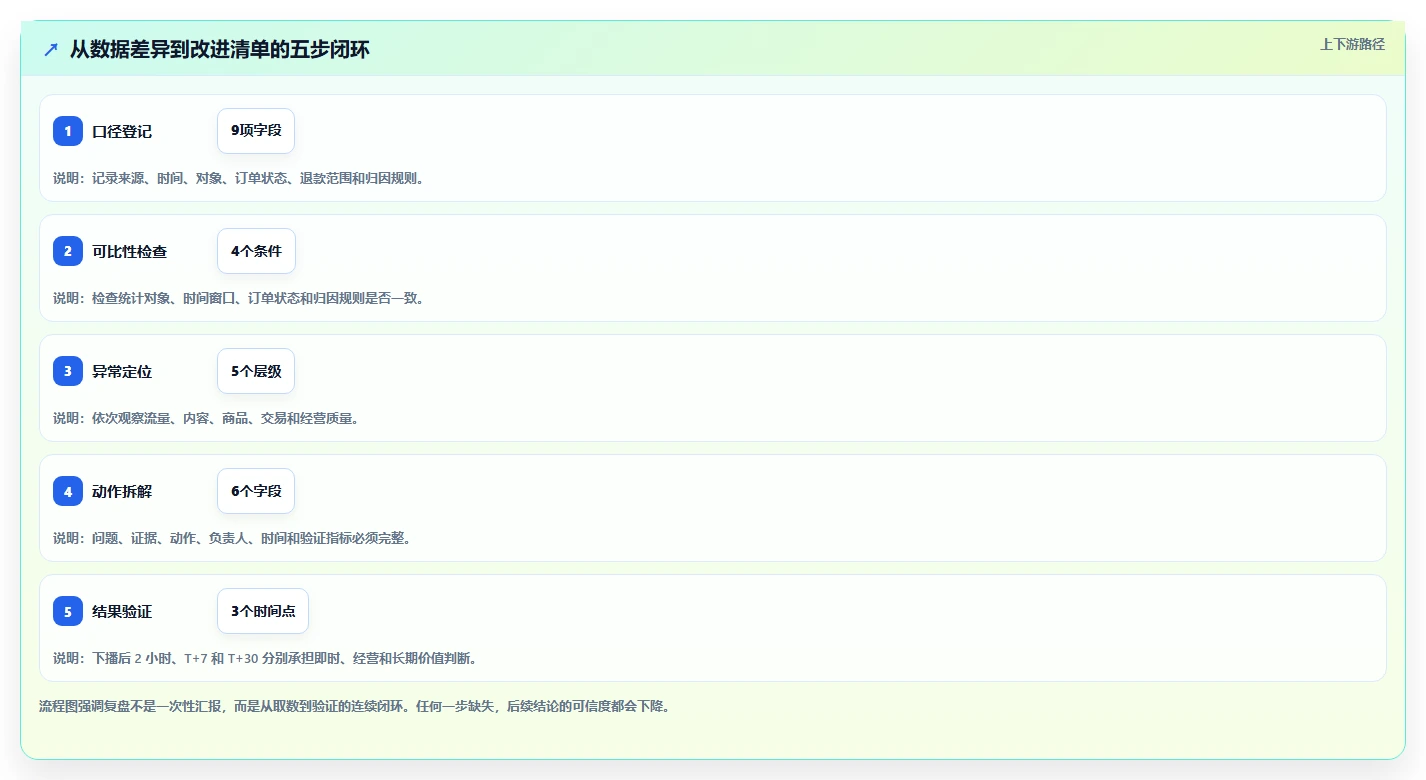
Task: Click the 4个条件 tag
Action: (256, 251)
